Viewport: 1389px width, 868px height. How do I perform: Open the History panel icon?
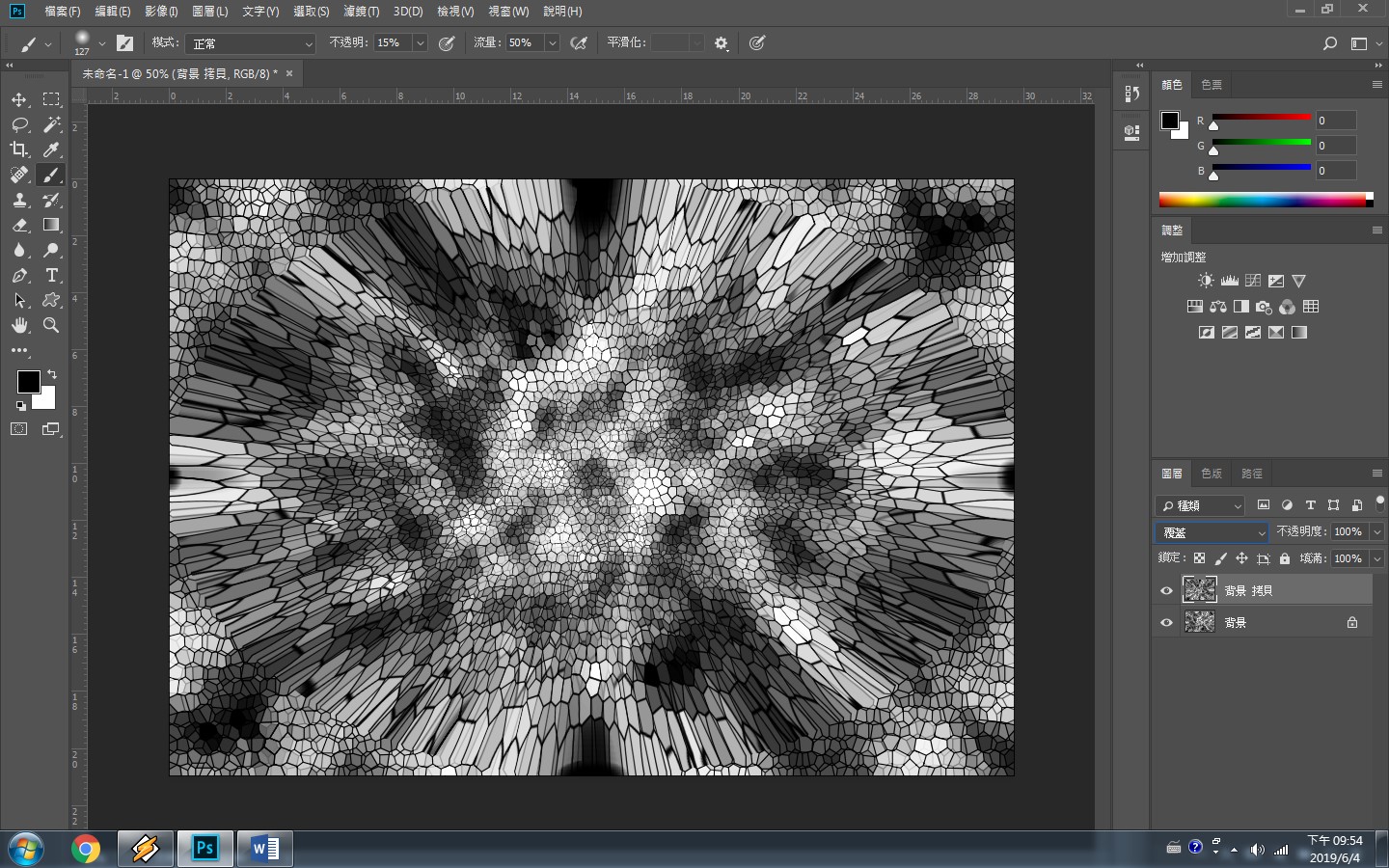1131,95
